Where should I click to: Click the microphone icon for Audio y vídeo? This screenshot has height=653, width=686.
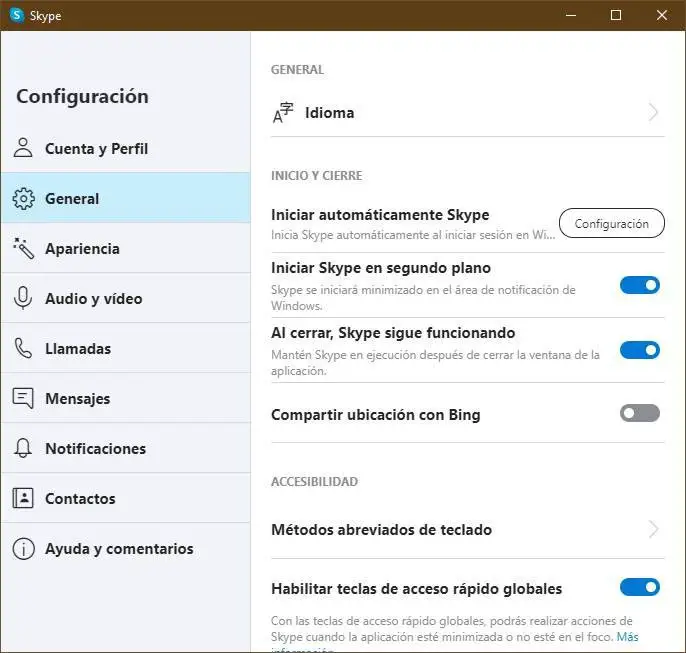pyautogui.click(x=23, y=298)
